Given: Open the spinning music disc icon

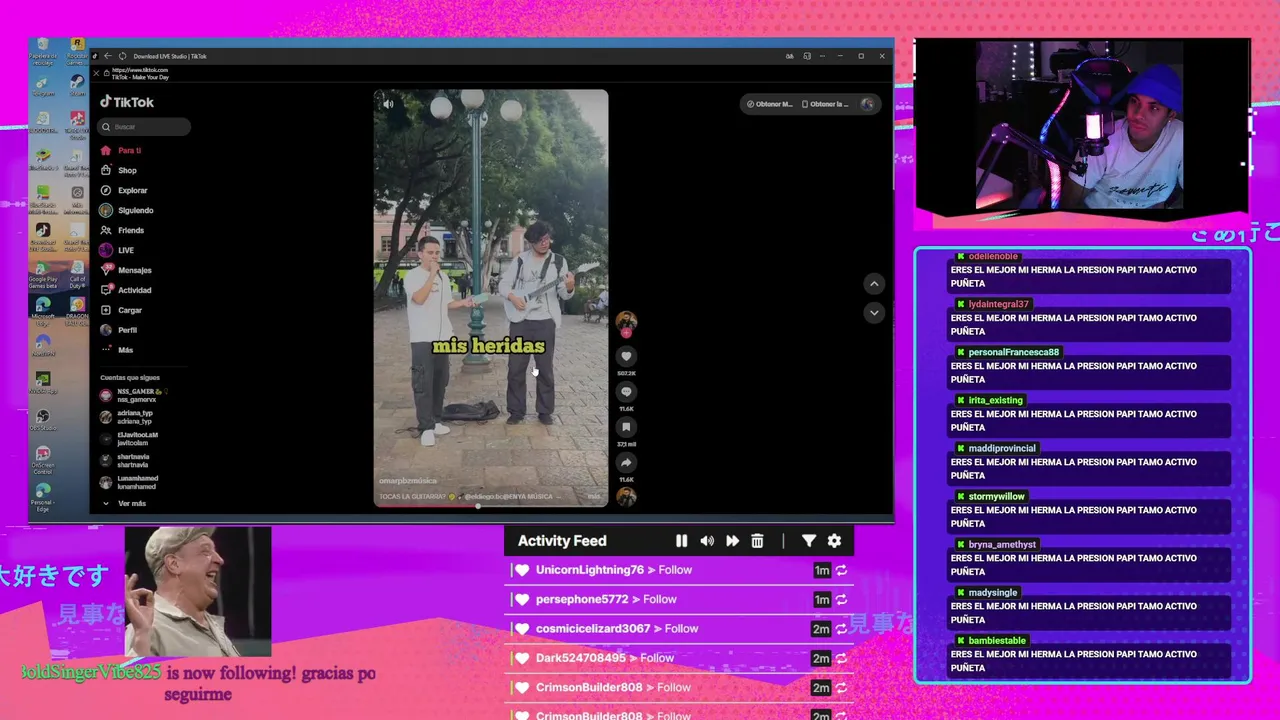Looking at the screenshot, I should pos(626,496).
